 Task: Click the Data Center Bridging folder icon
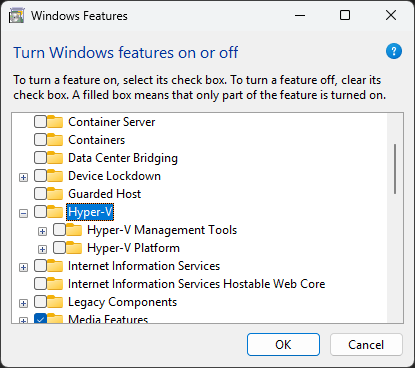[x=55, y=158]
